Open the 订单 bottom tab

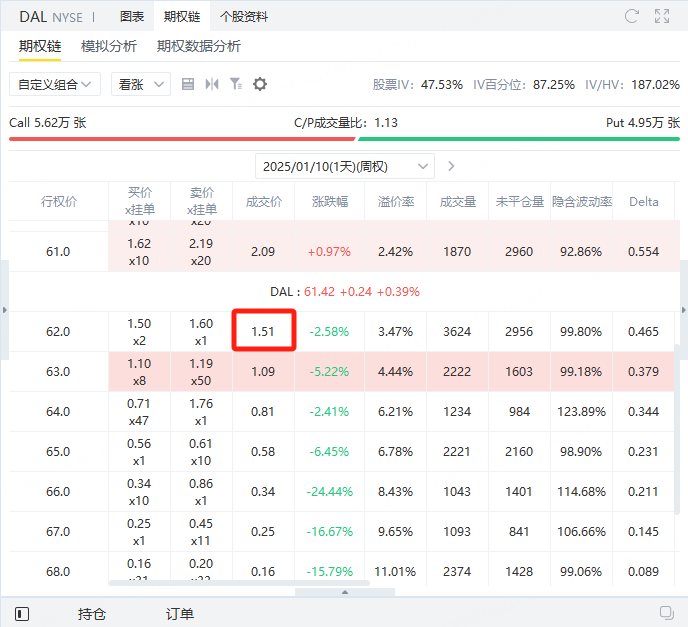pos(179,613)
